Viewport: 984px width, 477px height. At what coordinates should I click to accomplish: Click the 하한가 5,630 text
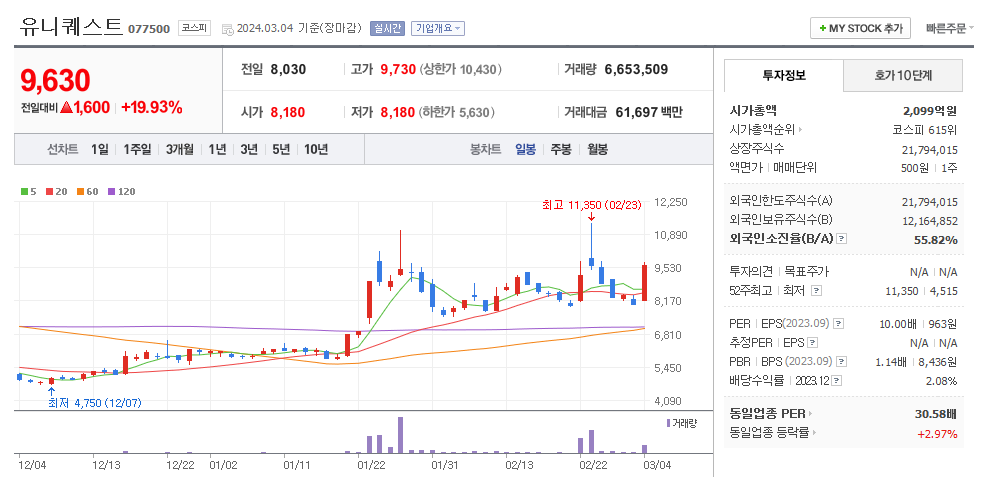click(x=456, y=113)
